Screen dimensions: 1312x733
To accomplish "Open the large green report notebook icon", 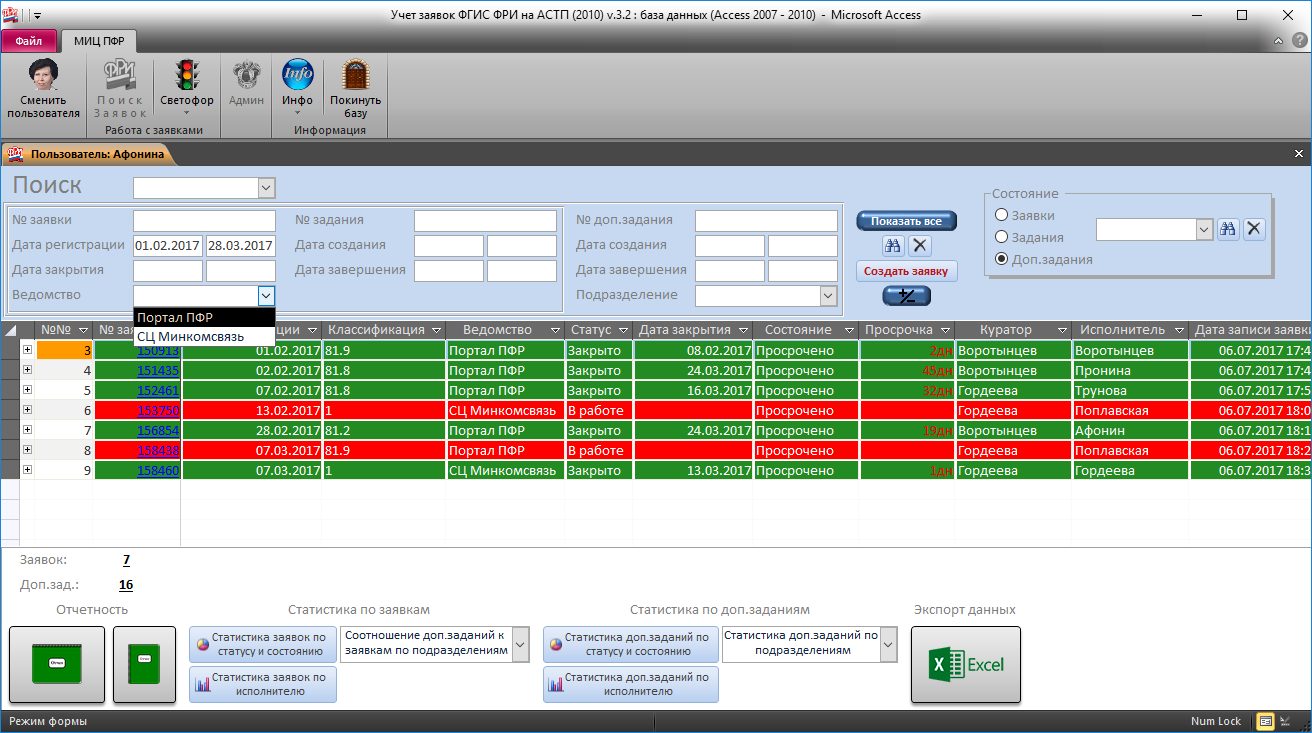I will click(x=57, y=664).
